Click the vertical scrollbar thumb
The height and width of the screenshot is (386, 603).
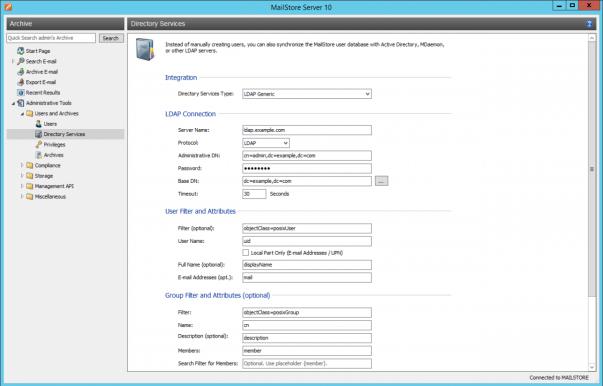(x=592, y=169)
